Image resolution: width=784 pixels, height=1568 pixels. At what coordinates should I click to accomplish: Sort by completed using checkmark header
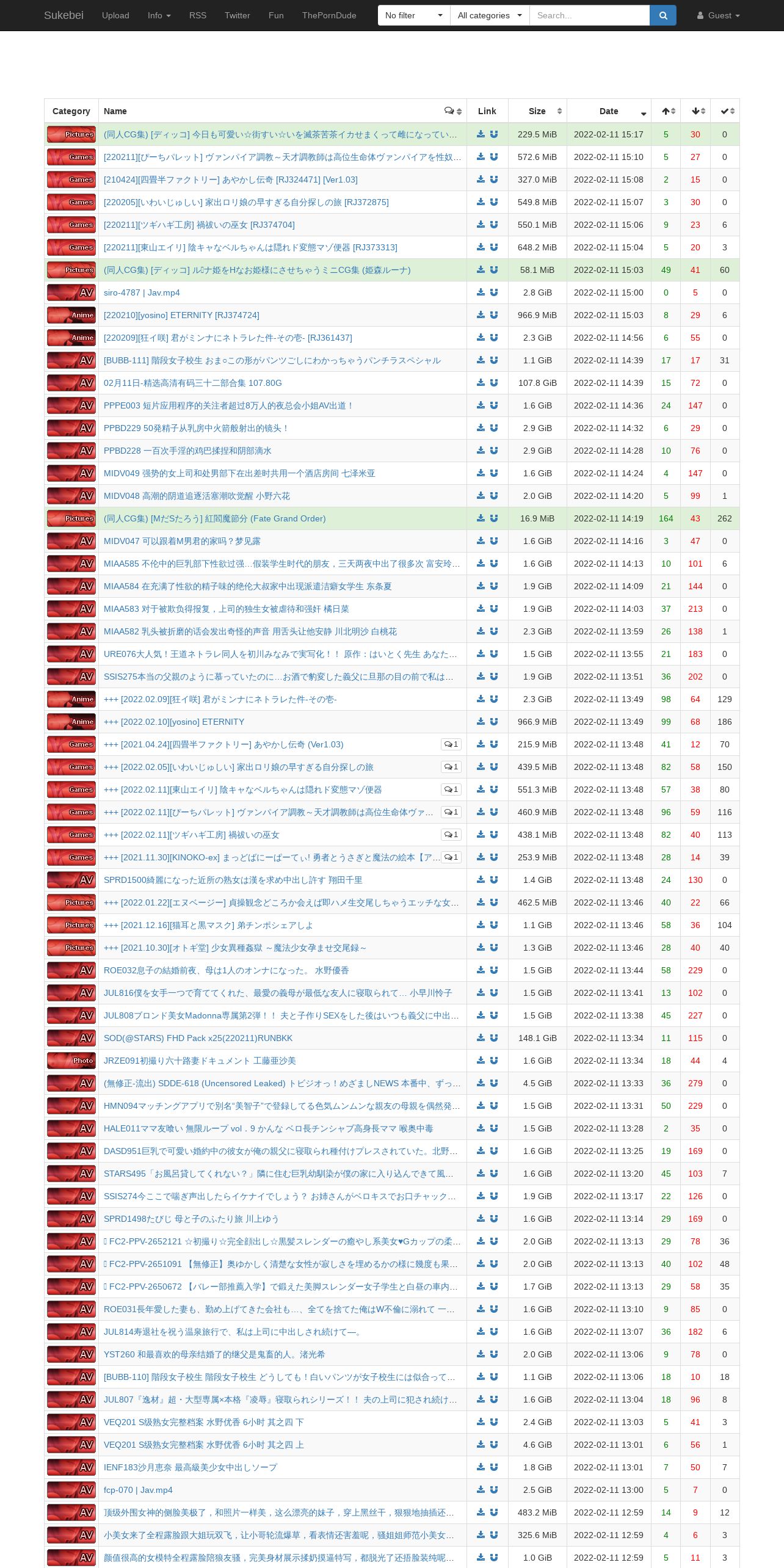[725, 111]
